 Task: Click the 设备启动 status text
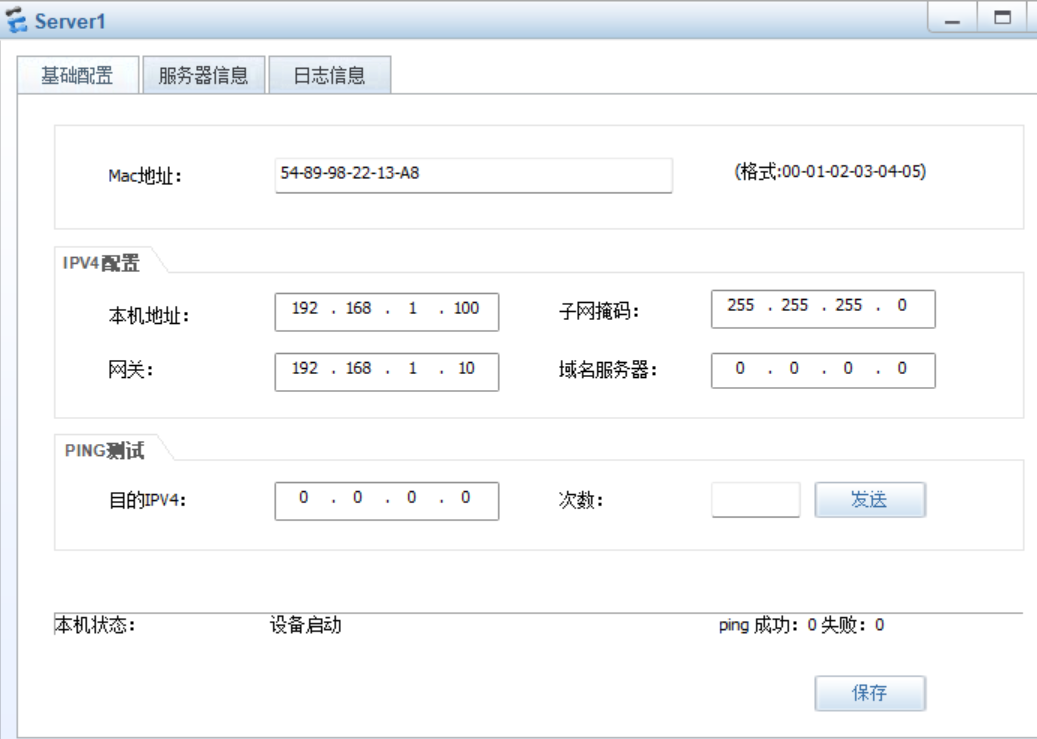[306, 625]
